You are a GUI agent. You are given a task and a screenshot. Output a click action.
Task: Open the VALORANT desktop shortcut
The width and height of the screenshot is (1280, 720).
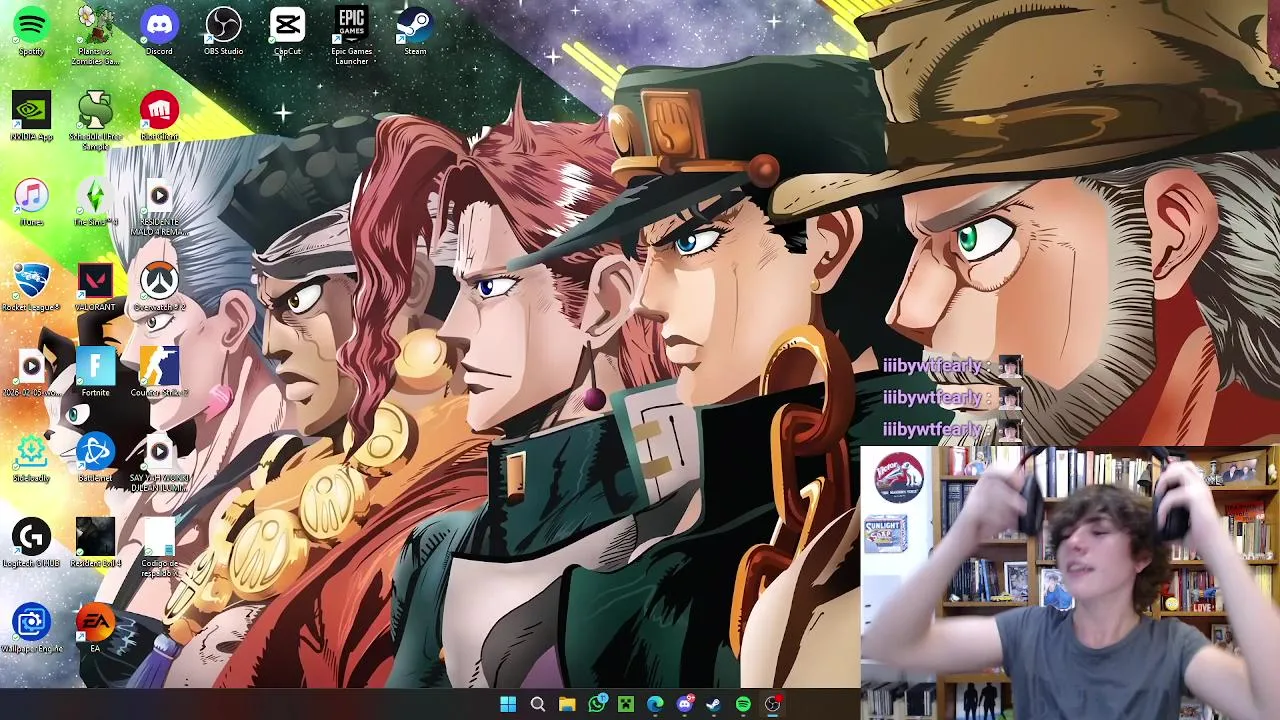tap(95, 287)
